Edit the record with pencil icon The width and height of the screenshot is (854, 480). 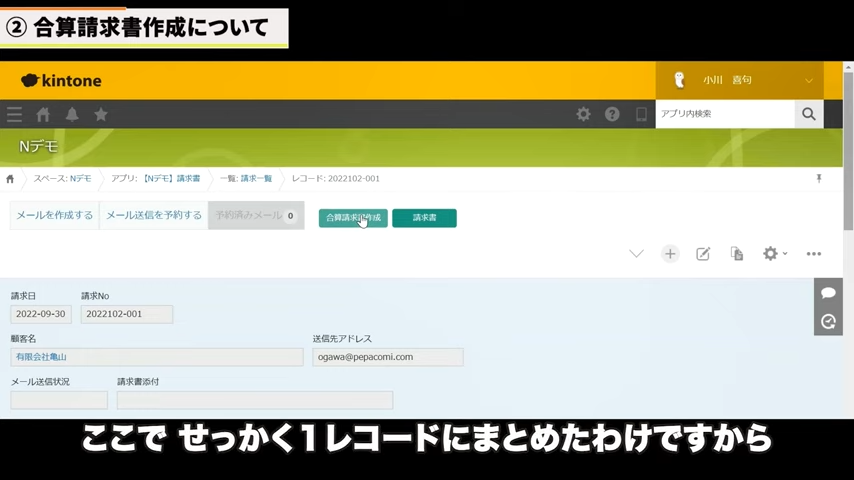[703, 254]
